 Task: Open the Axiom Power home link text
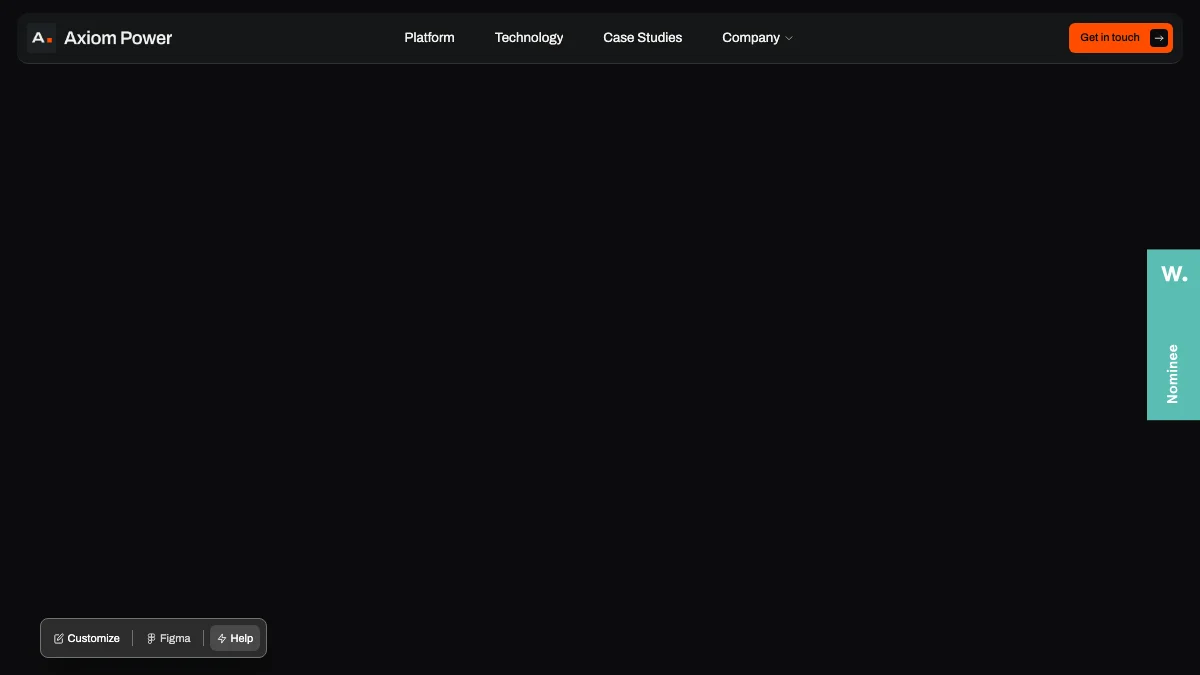point(118,38)
